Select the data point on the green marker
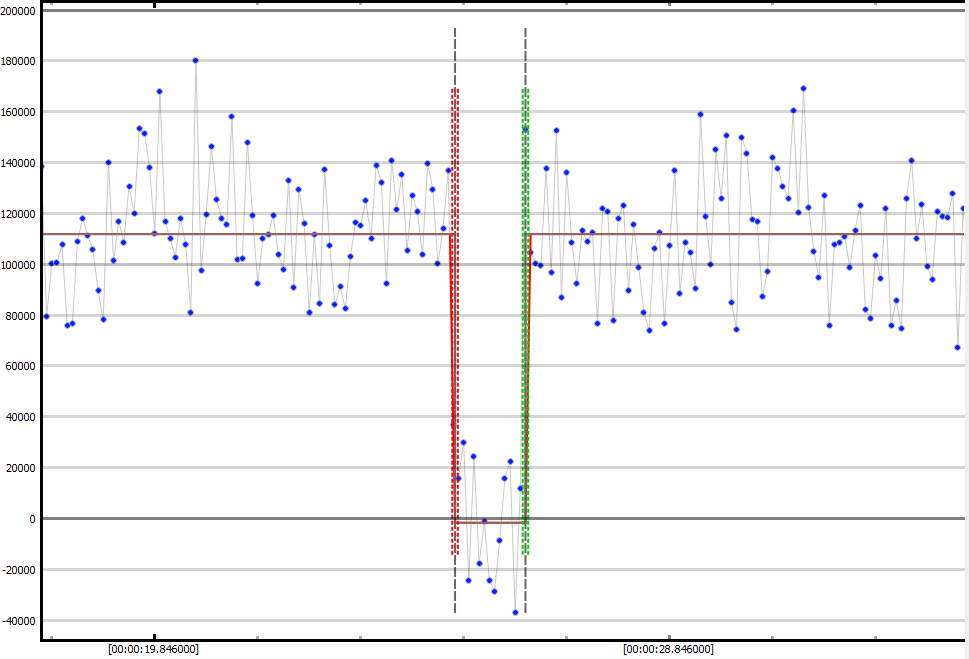969x659 pixels. pyautogui.click(x=525, y=129)
